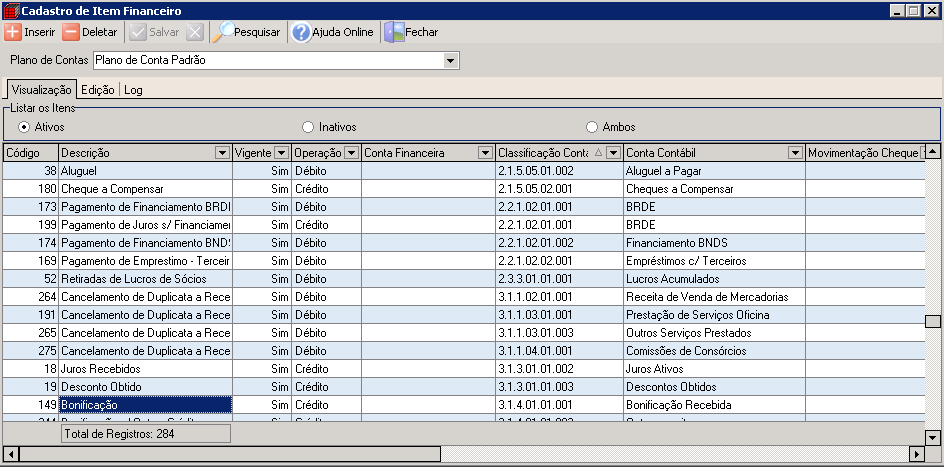Click code 264 cell
Screen dimensions: 944x467
31,297
